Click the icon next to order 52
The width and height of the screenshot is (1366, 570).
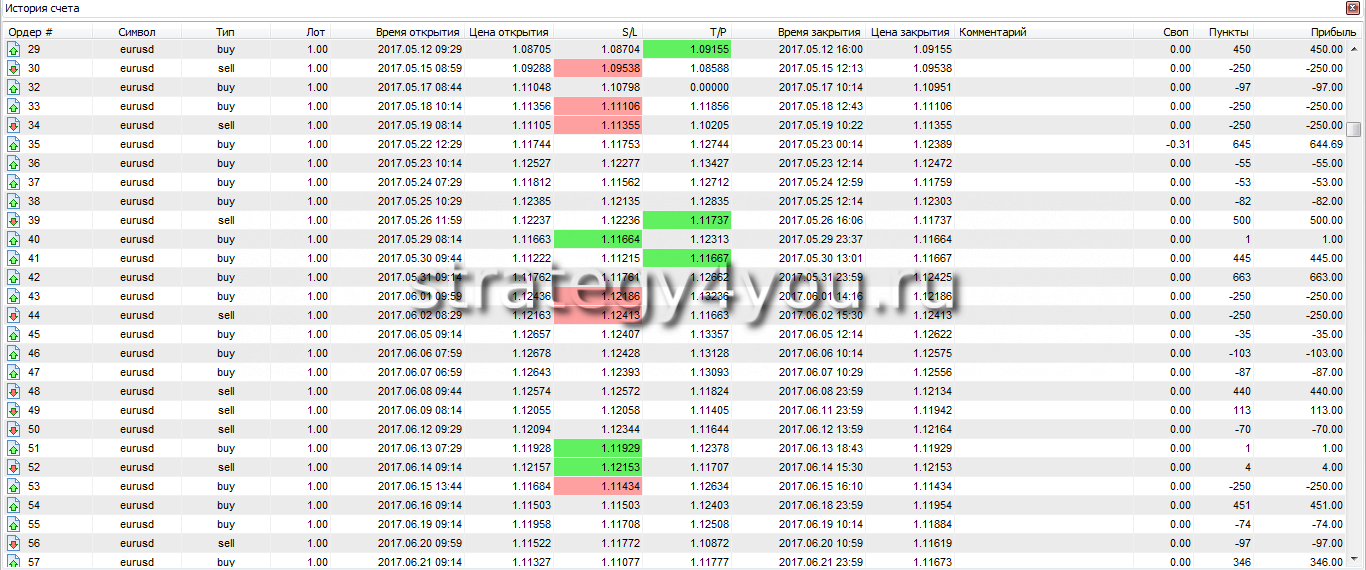(14, 467)
